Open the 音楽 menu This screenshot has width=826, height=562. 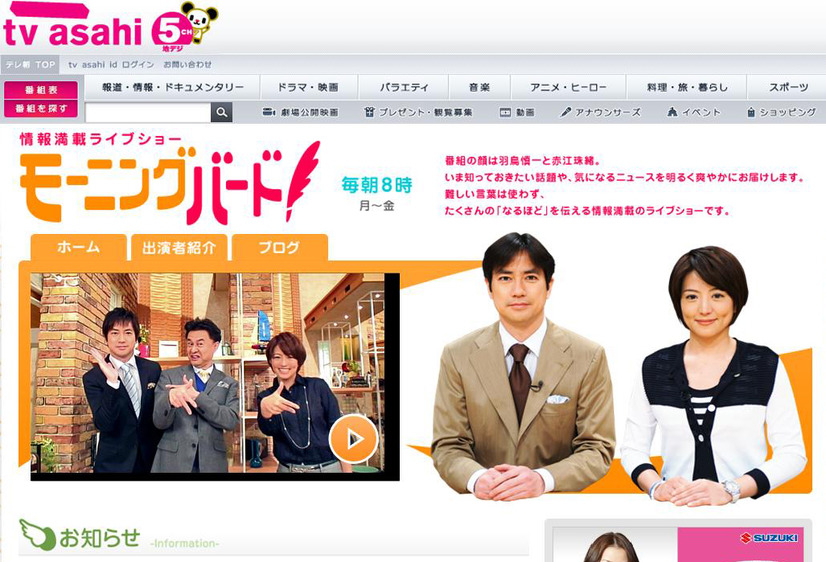pos(479,87)
